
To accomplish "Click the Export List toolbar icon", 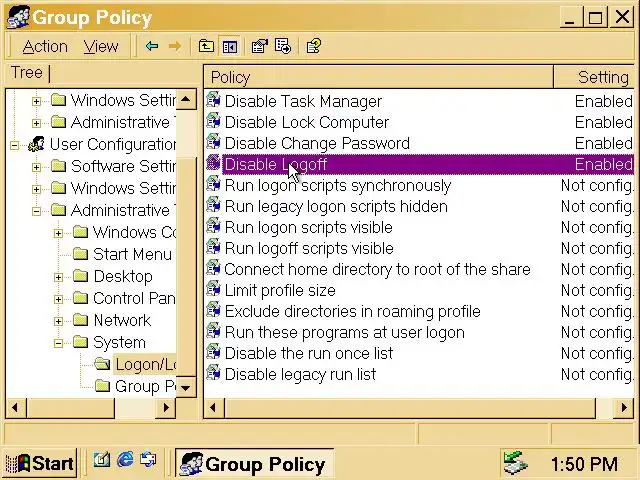I will coord(283,46).
